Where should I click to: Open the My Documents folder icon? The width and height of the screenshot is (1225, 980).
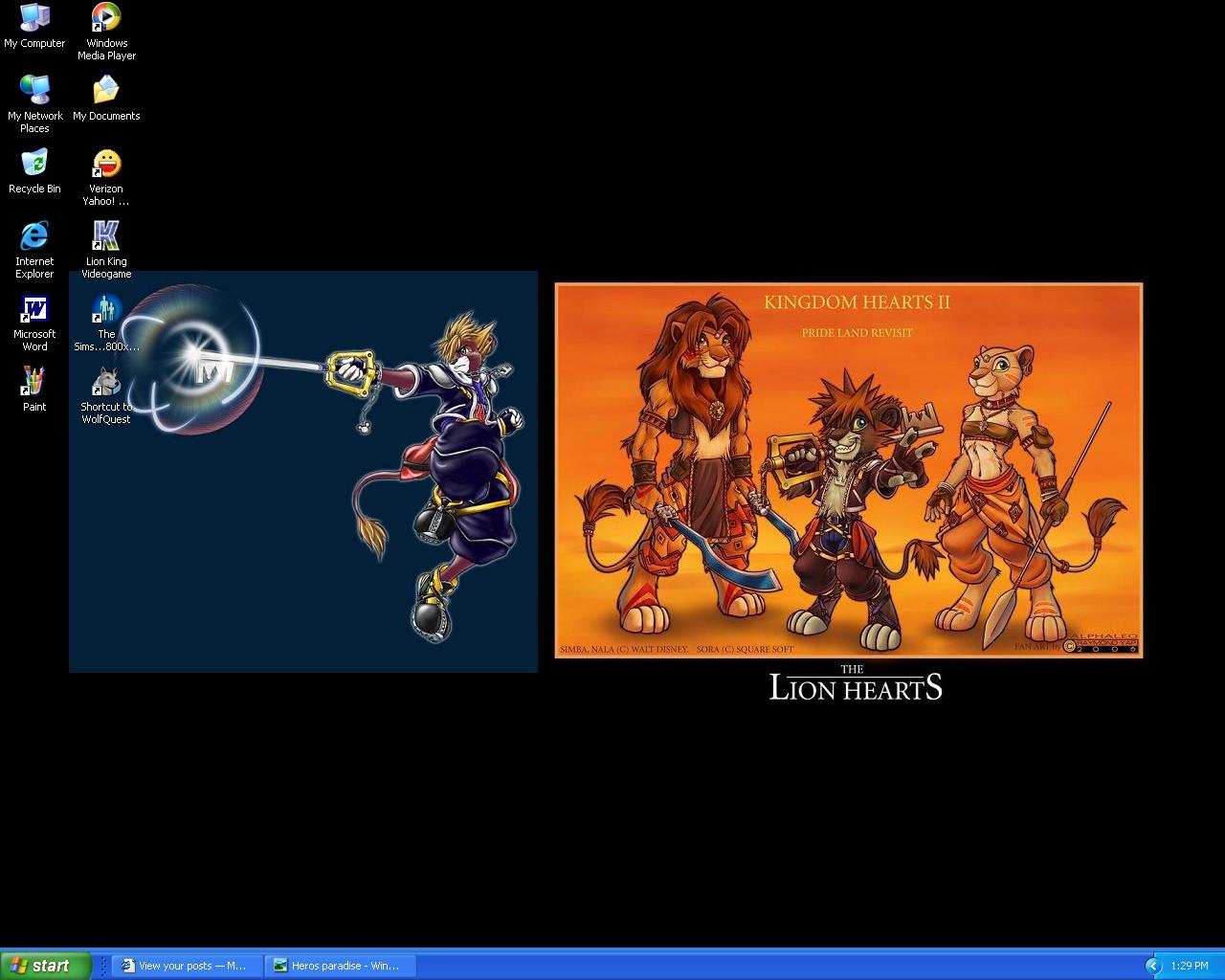[106, 92]
